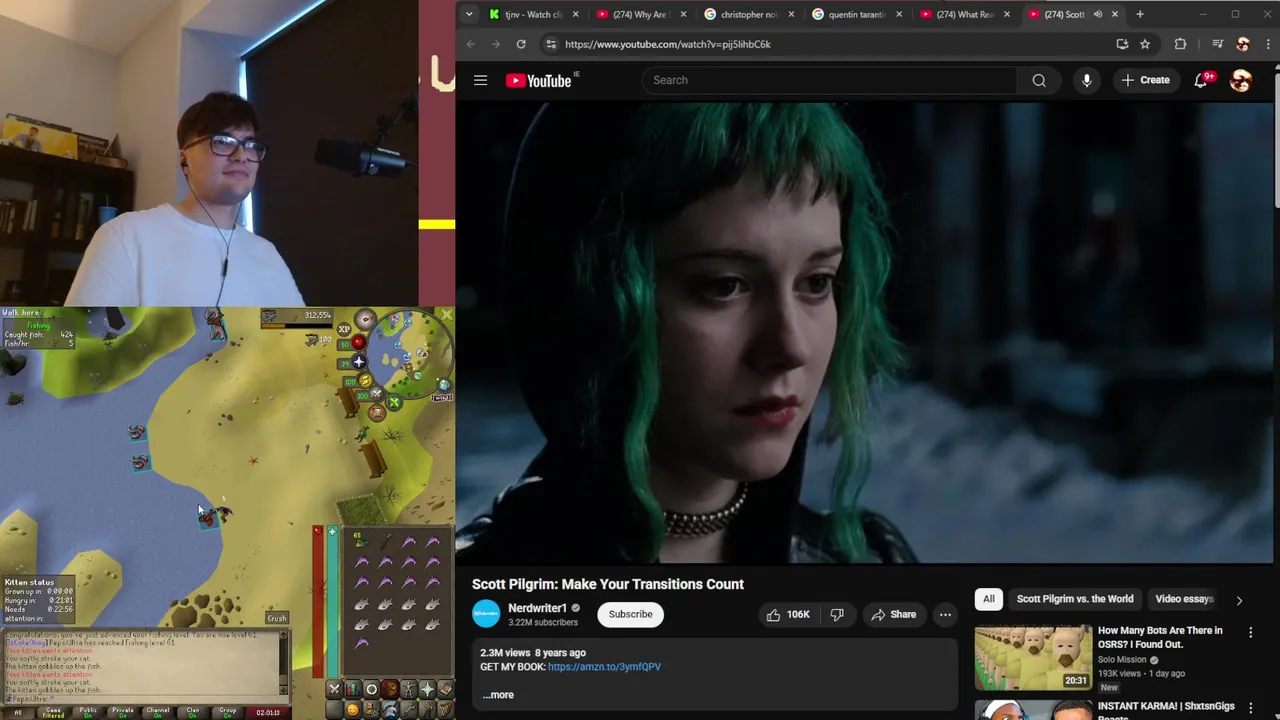
Task: Open the spellbook tab in game
Action: pyautogui.click(x=446, y=689)
